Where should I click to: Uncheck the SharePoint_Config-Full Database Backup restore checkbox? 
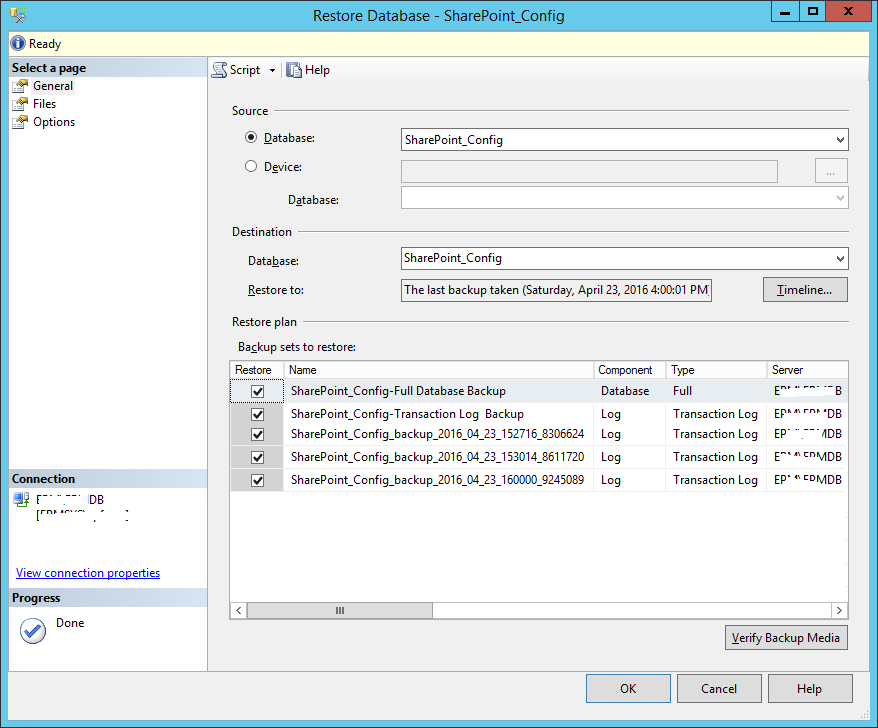point(257,390)
